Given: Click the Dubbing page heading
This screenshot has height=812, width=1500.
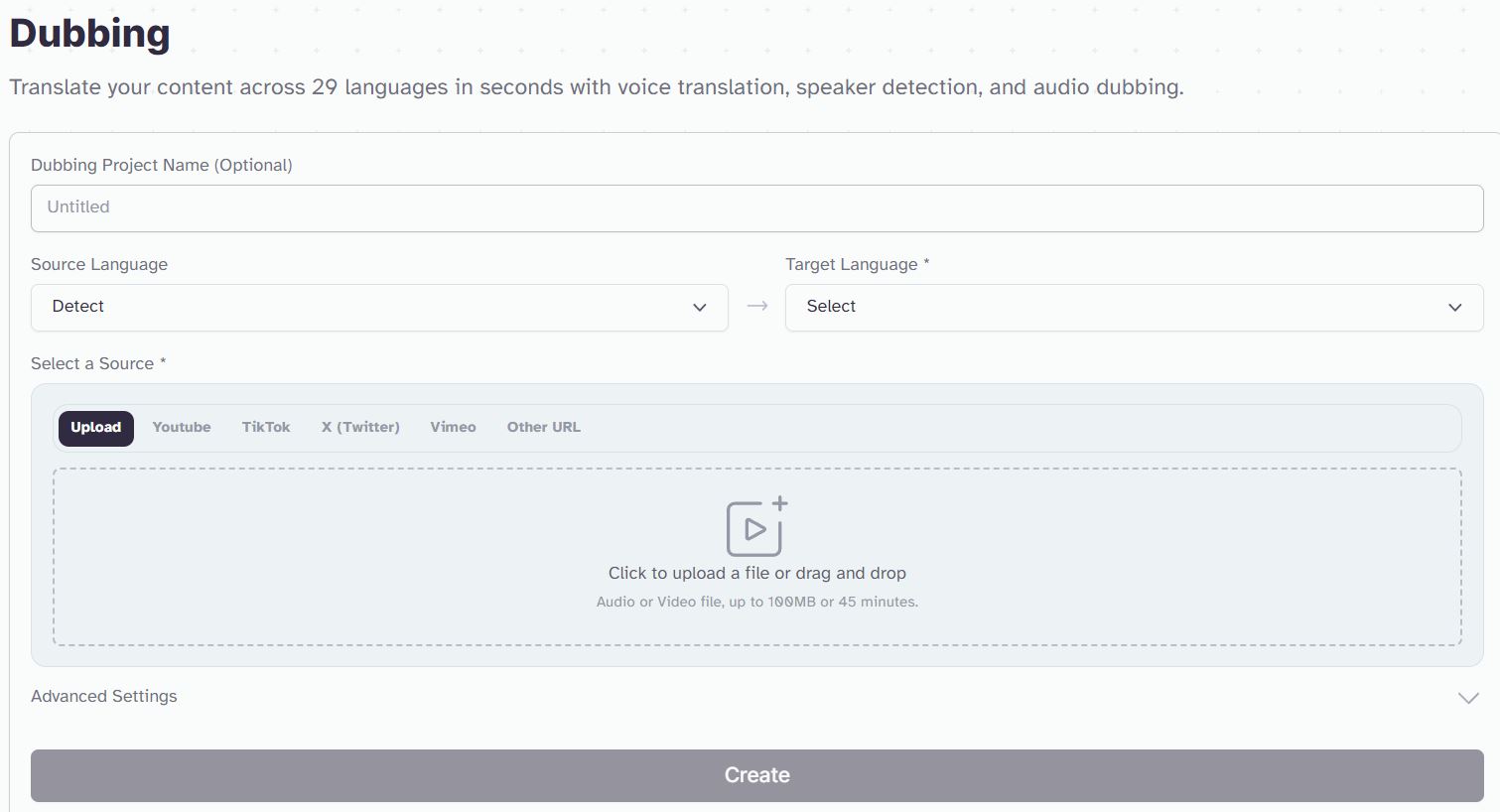Looking at the screenshot, I should [90, 34].
